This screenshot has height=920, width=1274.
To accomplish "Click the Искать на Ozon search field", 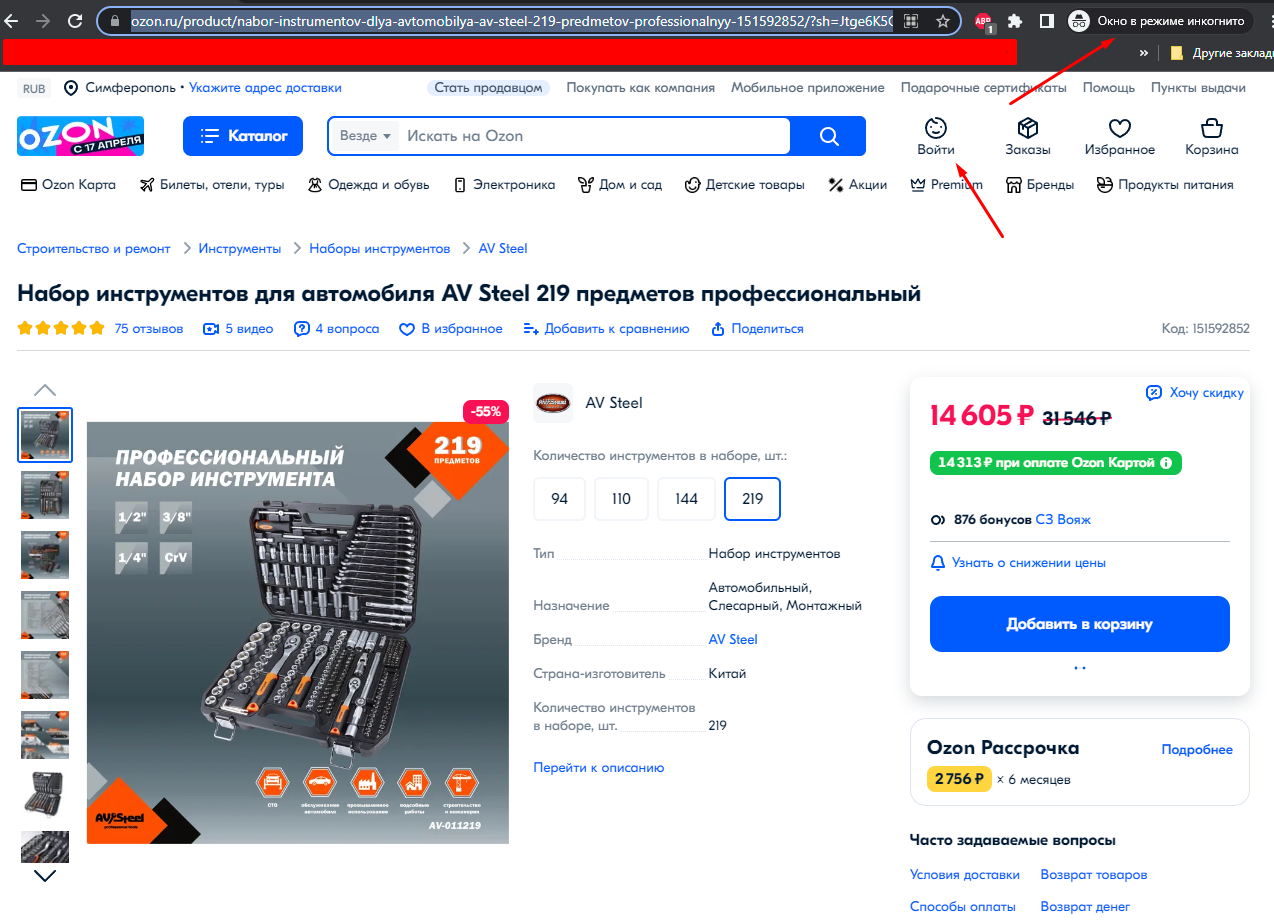I will point(595,136).
